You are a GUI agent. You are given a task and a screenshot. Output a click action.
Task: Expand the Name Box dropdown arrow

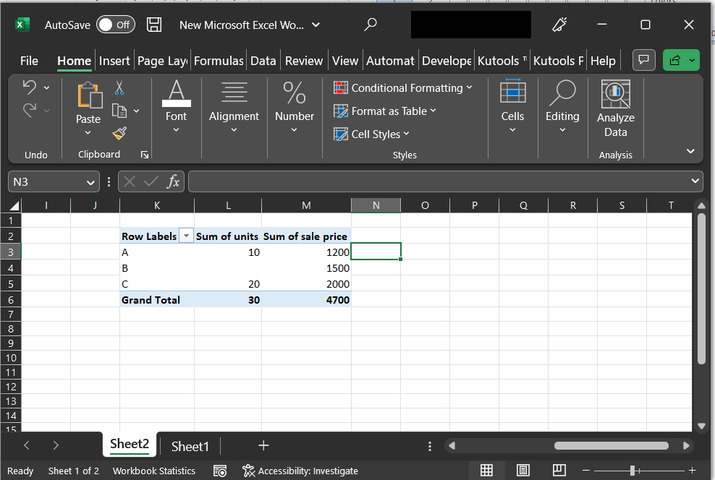click(91, 181)
